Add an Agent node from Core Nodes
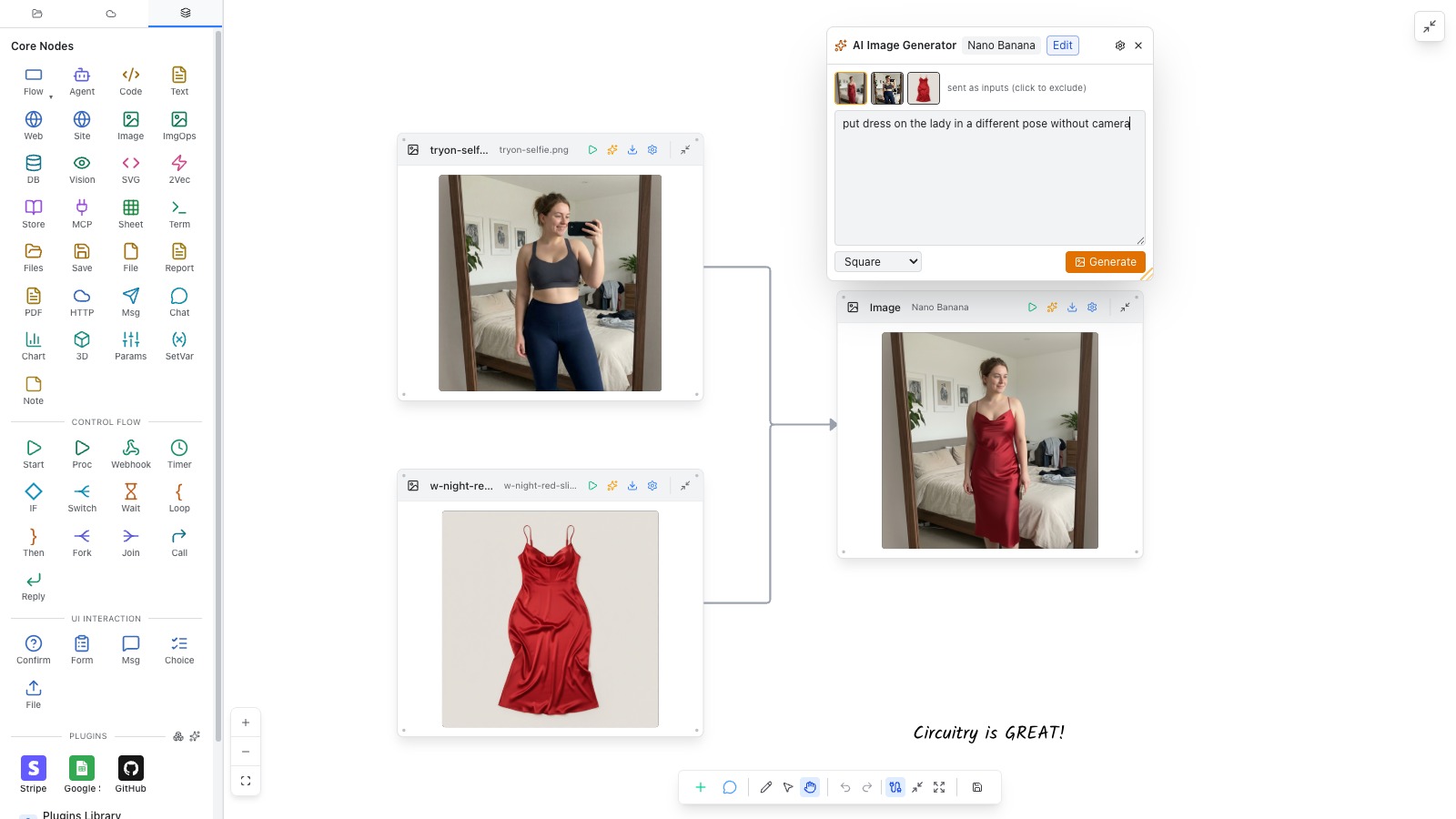The width and height of the screenshot is (1456, 819). [x=82, y=81]
